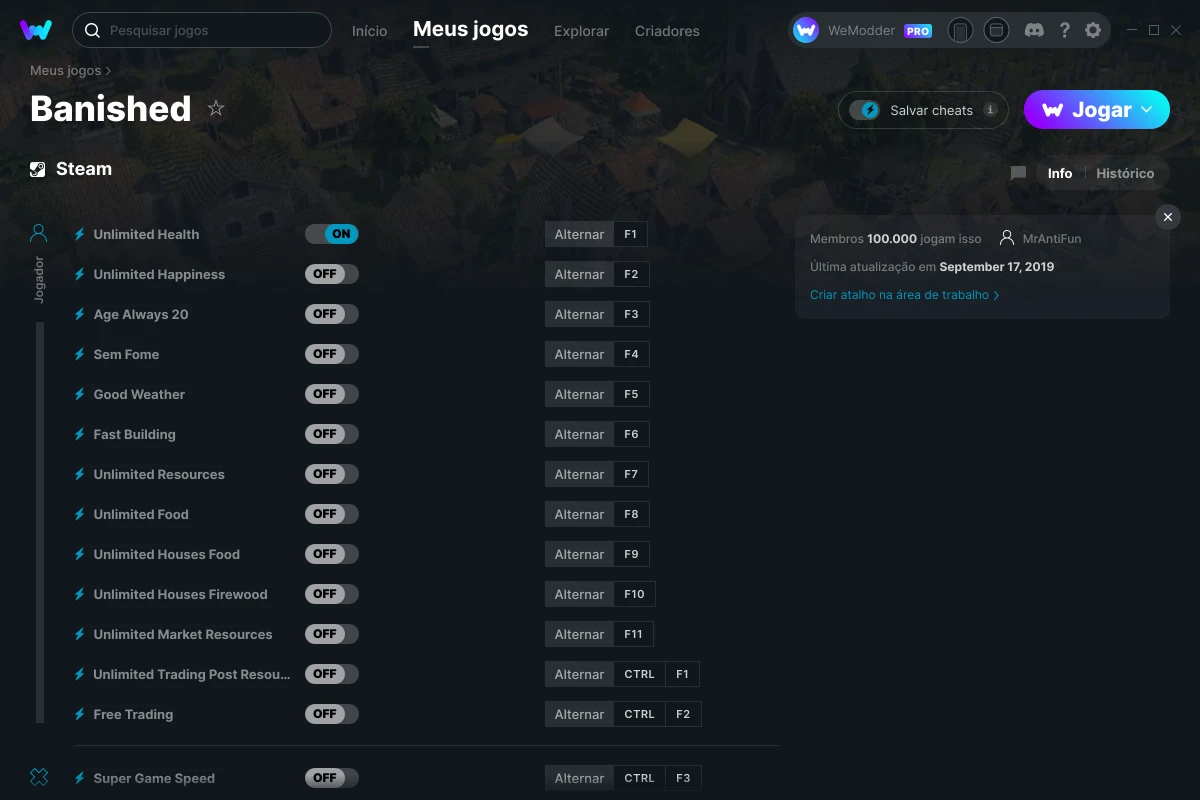Click the Pesquisar jogos search field

coord(202,30)
